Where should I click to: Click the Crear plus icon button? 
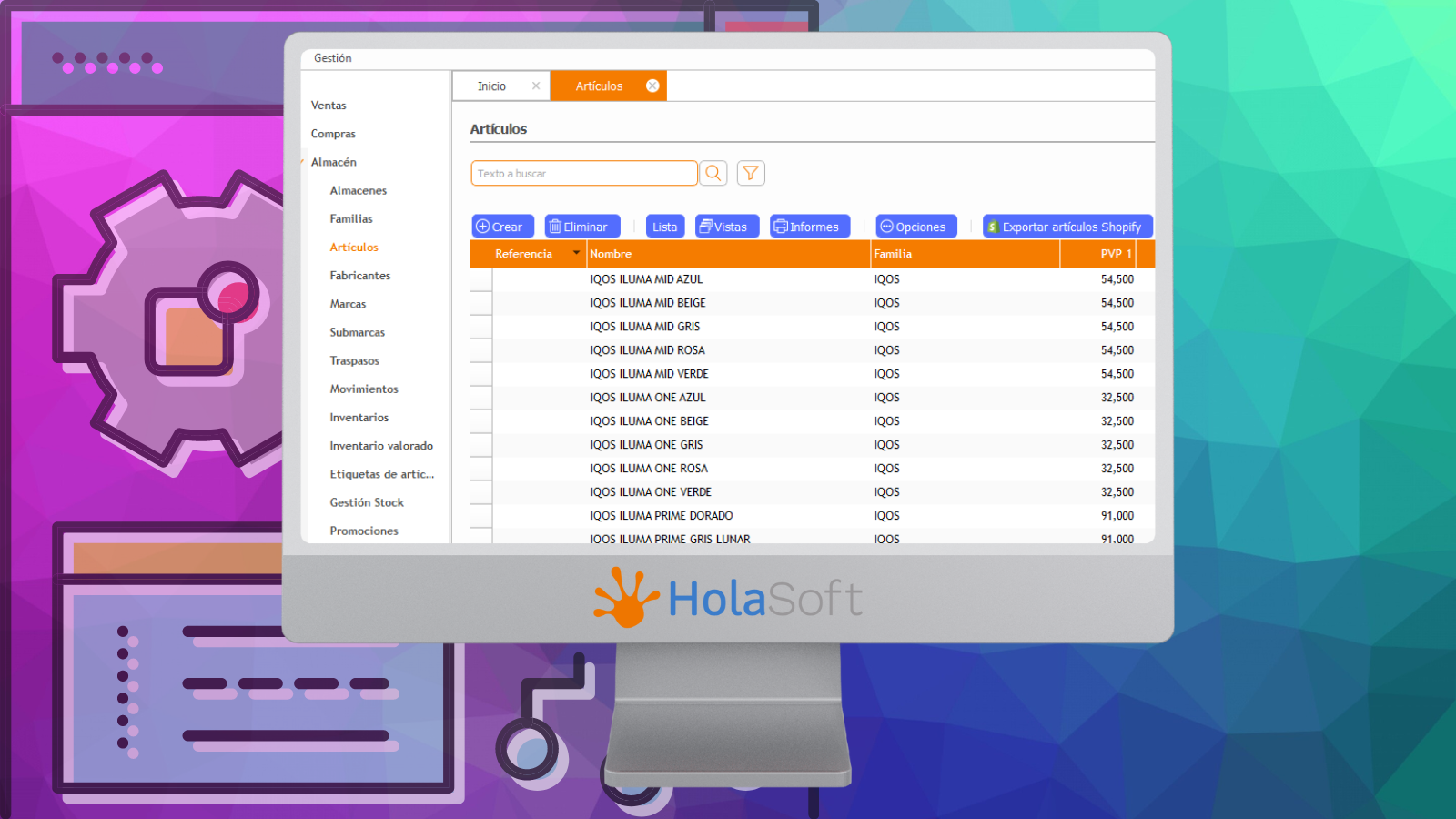500,227
